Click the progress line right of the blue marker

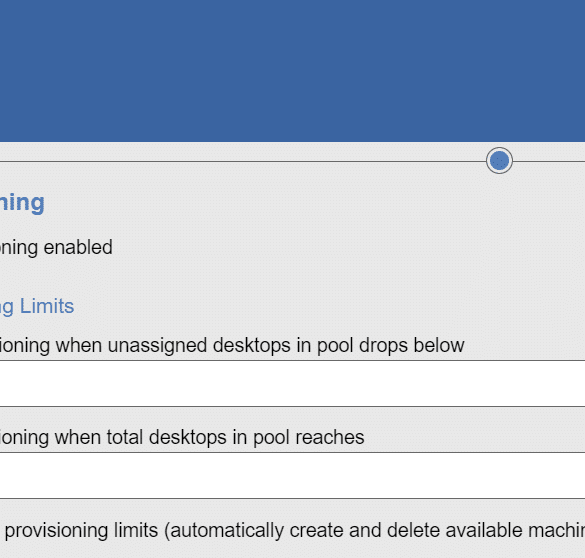point(549,162)
